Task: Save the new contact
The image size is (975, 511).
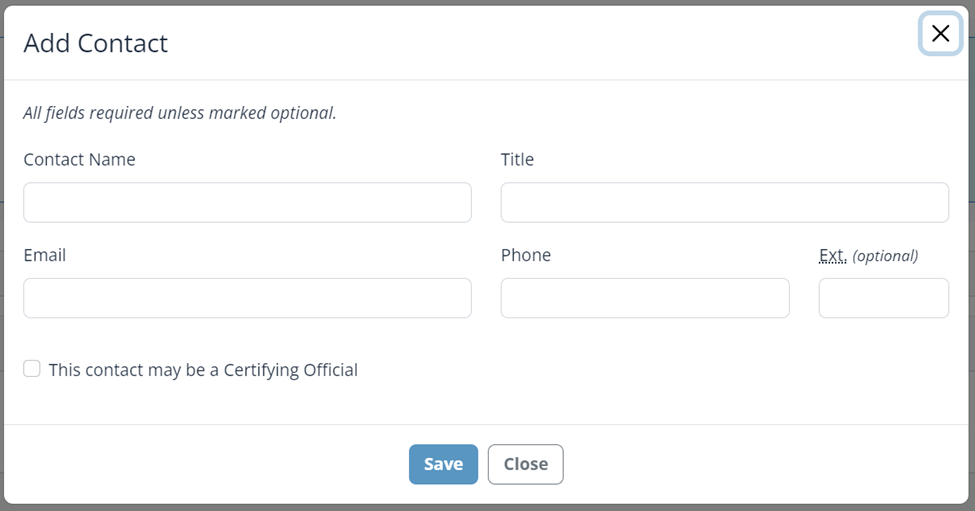Action: click(443, 464)
